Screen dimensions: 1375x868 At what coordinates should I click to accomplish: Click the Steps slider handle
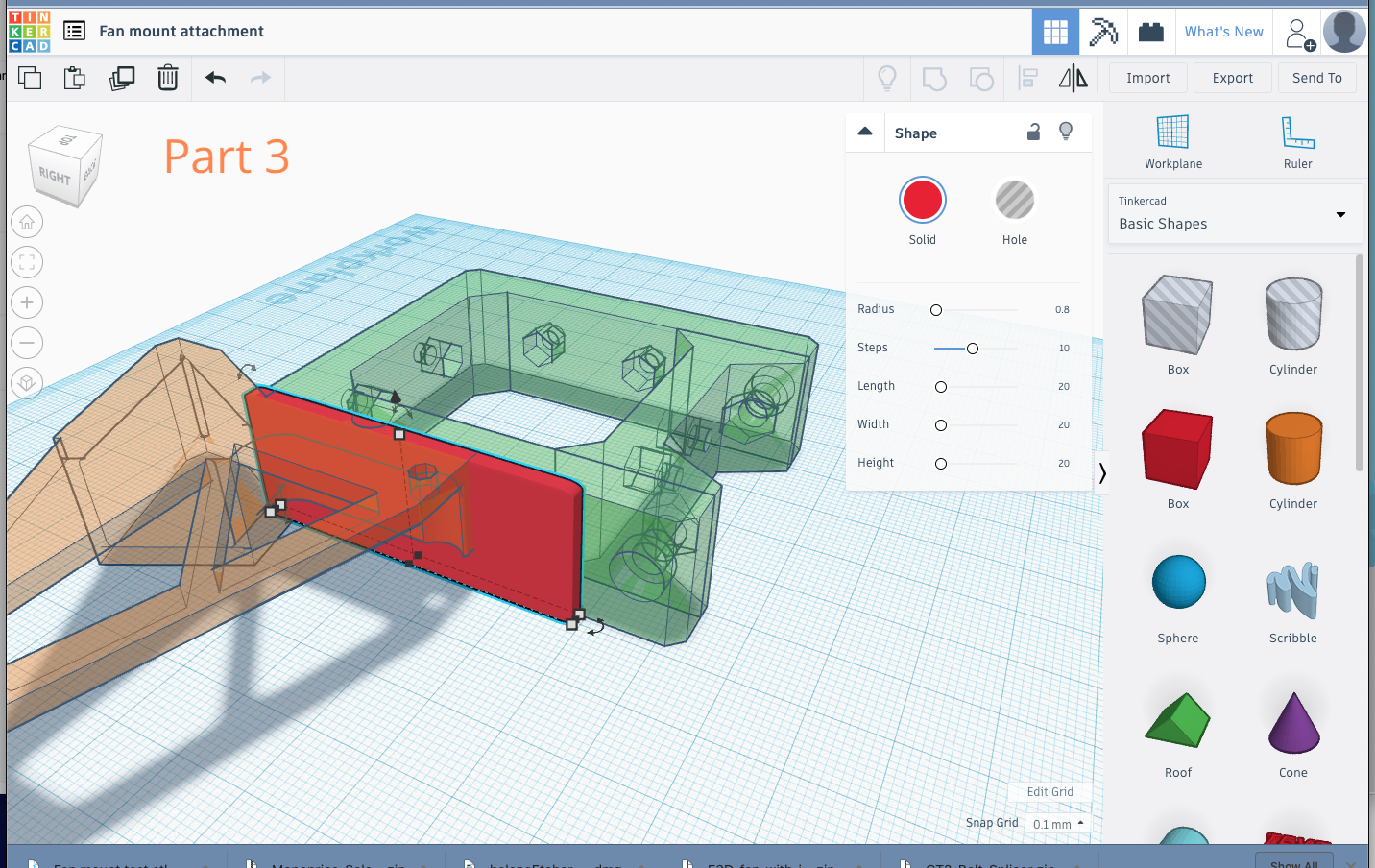tap(973, 349)
